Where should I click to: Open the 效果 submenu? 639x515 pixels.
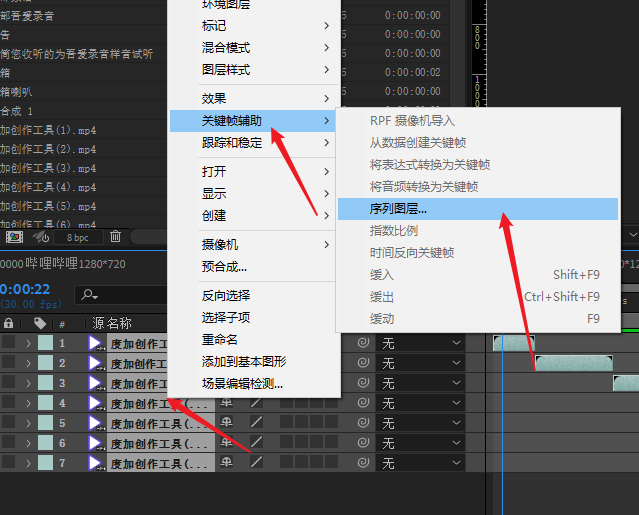click(255, 99)
